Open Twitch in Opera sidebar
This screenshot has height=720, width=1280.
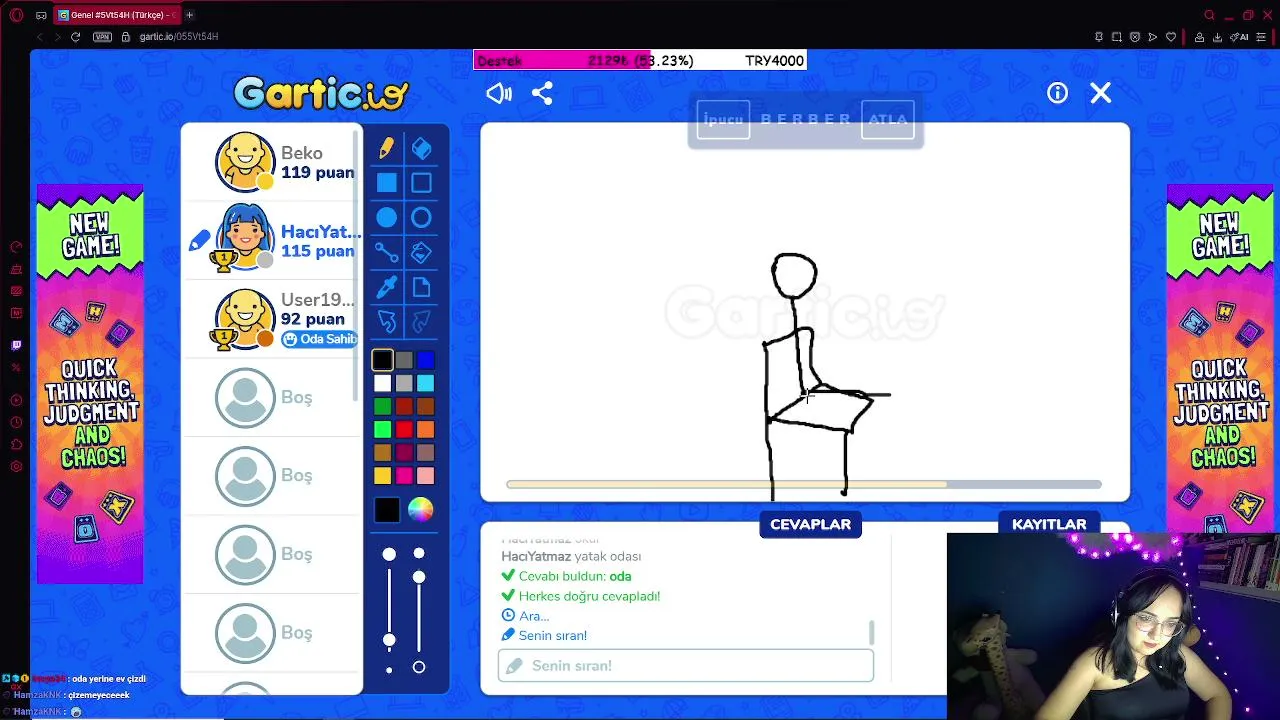tap(16, 346)
